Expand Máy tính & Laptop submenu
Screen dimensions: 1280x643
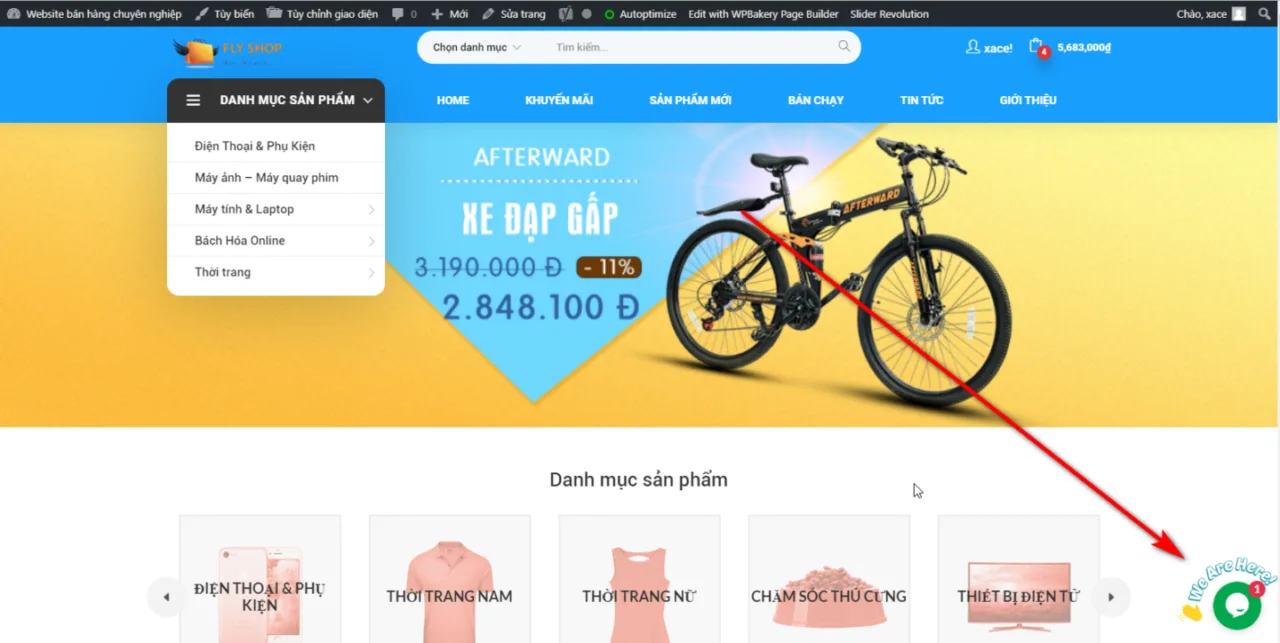(371, 209)
